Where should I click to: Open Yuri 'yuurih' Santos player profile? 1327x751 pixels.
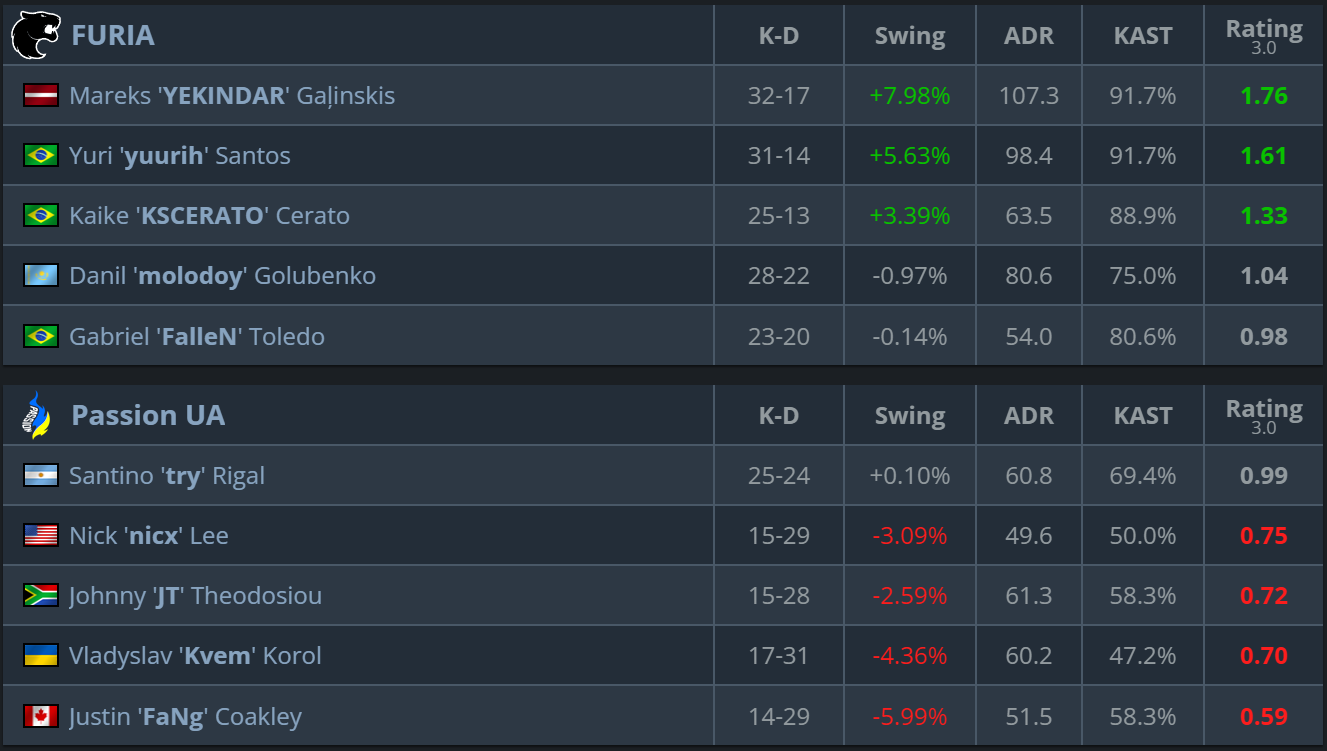[x=180, y=155]
